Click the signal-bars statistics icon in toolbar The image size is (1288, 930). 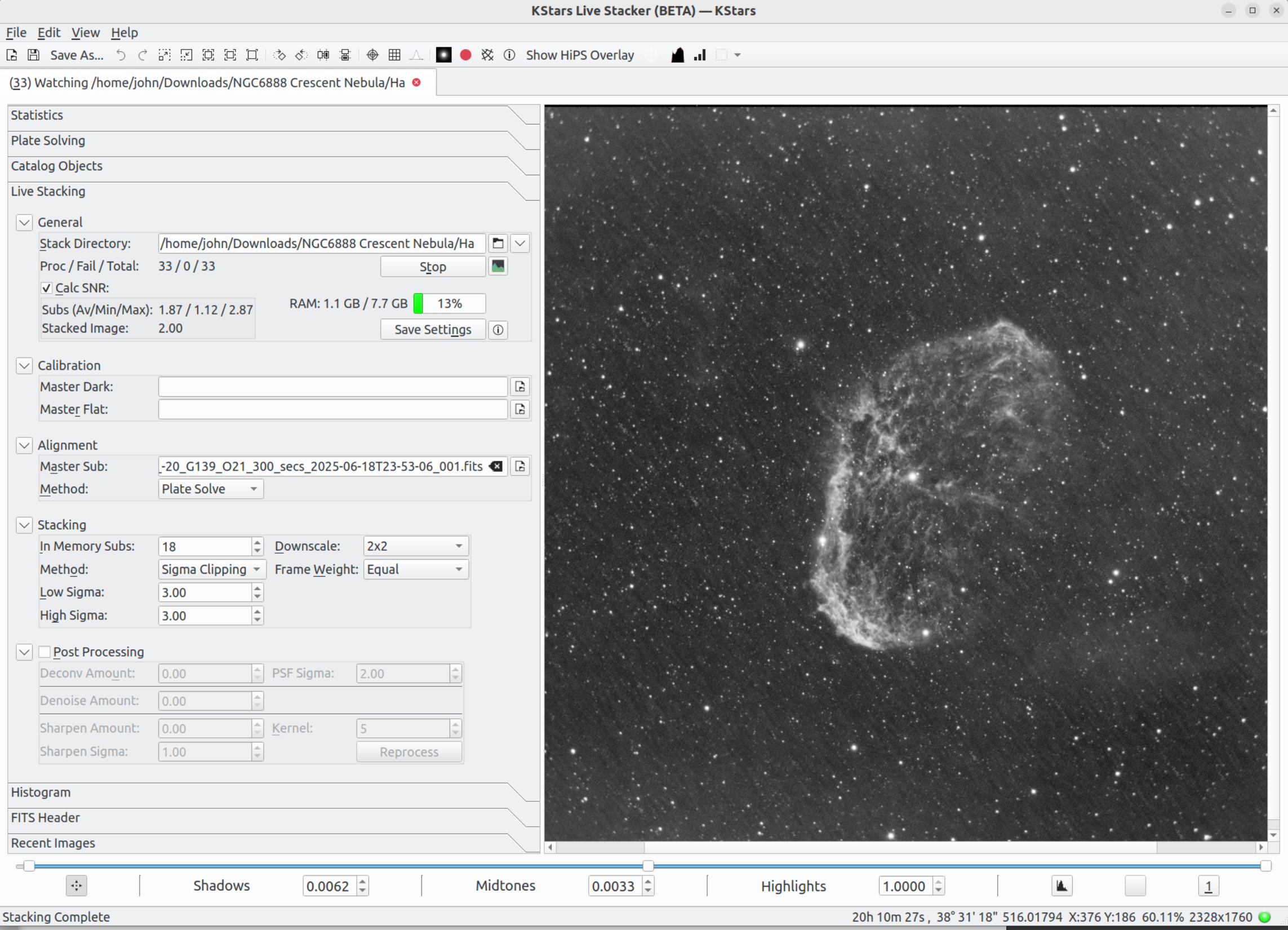pyautogui.click(x=699, y=55)
